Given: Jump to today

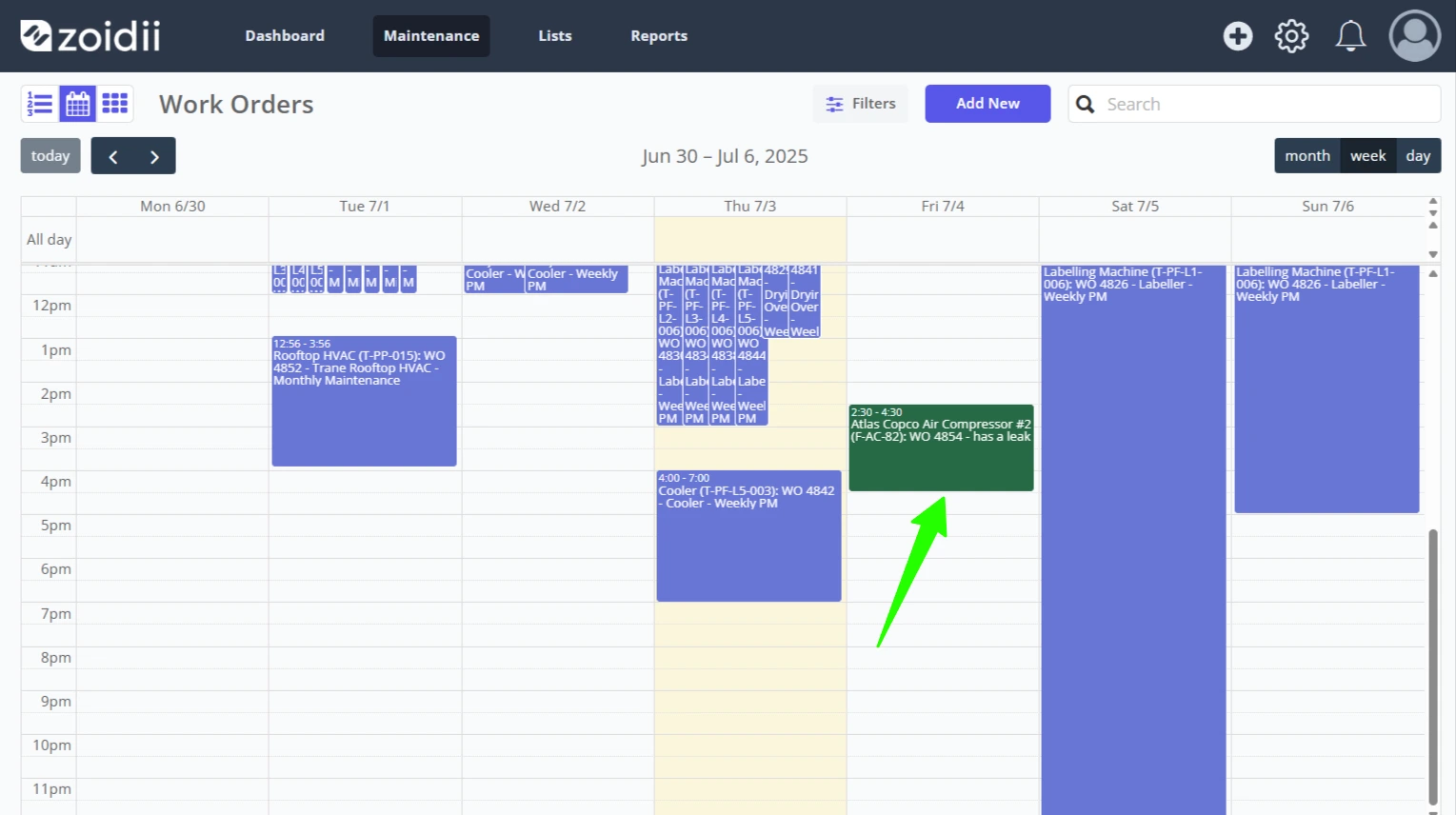Looking at the screenshot, I should click(50, 156).
